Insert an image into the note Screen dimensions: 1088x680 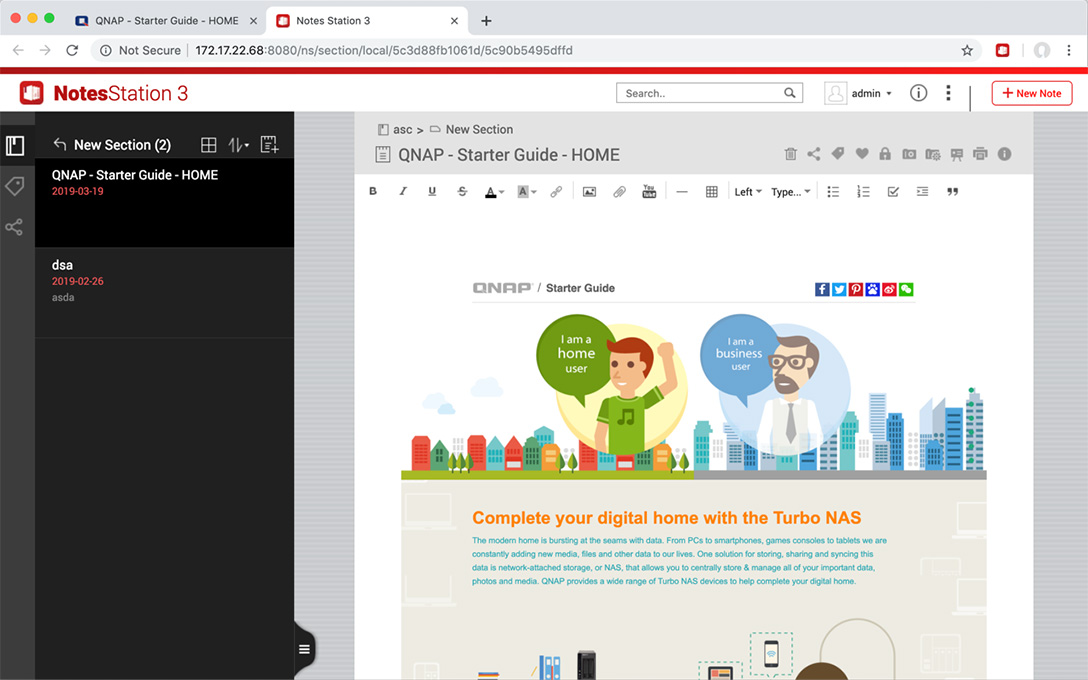tap(589, 191)
